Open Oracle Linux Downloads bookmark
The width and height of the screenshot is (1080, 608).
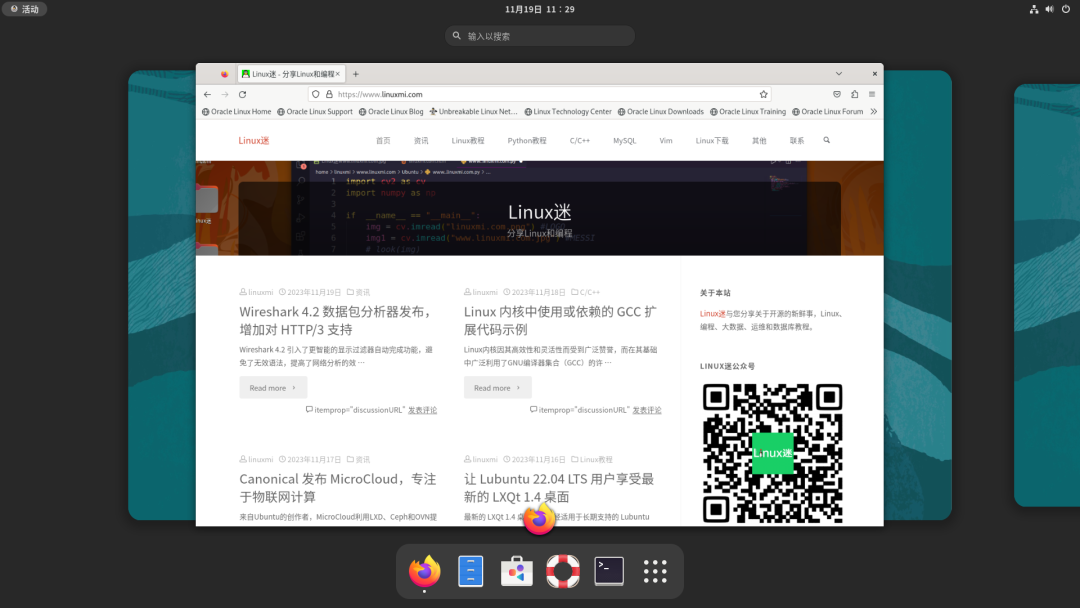(661, 112)
